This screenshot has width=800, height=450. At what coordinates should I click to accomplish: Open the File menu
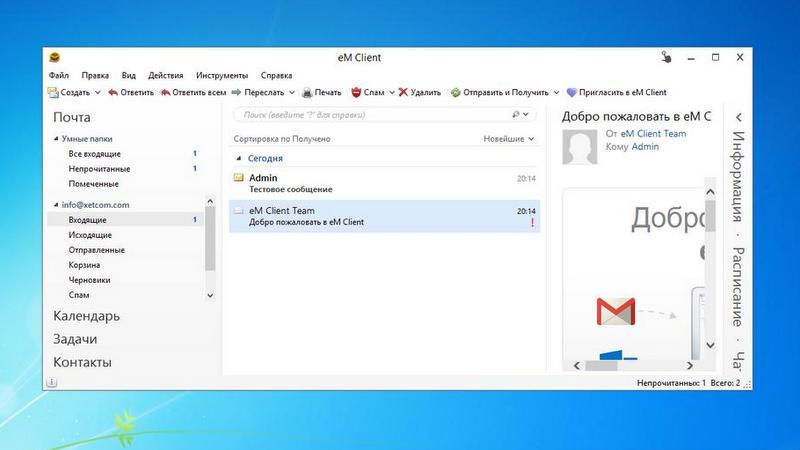click(59, 75)
